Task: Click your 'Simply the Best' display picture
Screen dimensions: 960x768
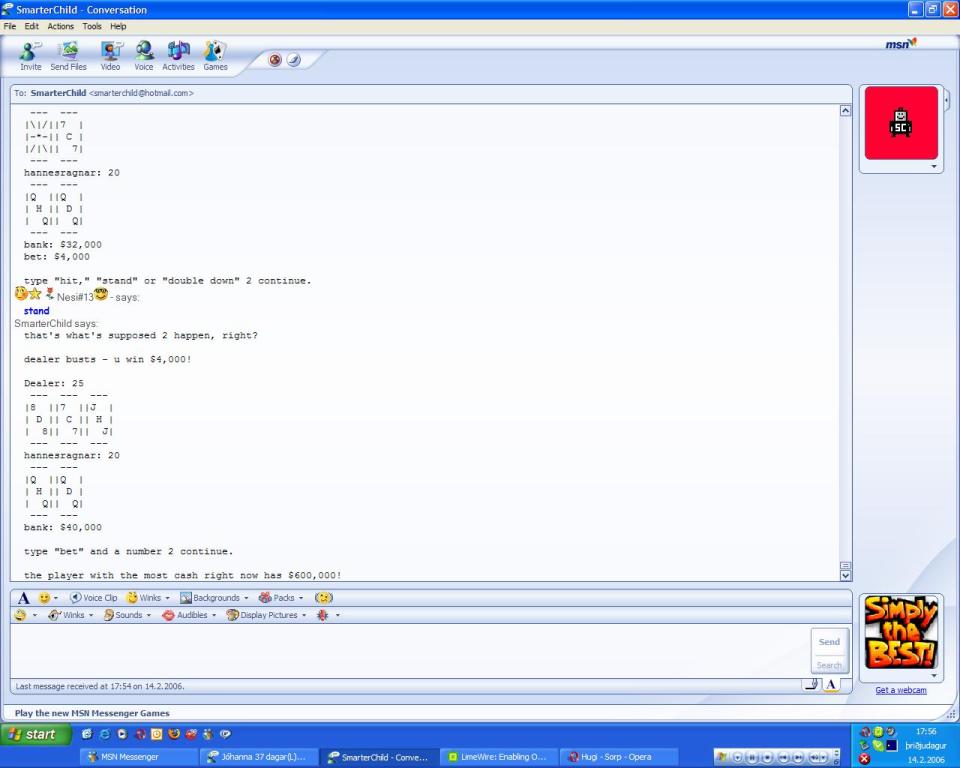Action: point(901,632)
